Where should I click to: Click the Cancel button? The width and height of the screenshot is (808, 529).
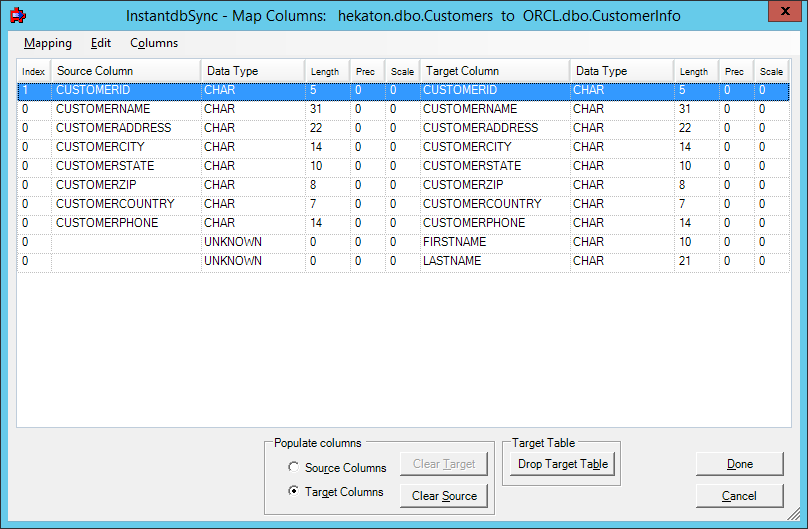[x=739, y=496]
